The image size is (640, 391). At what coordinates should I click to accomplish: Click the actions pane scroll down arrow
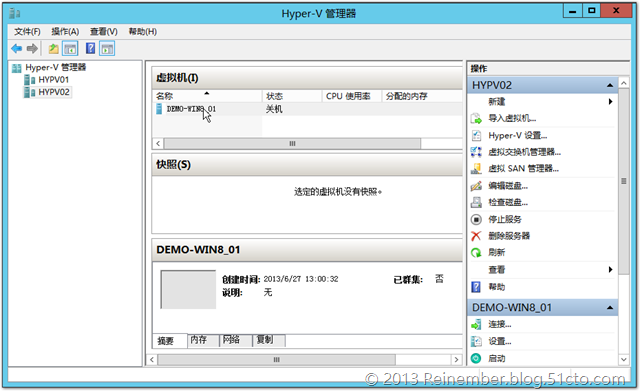coord(624,360)
